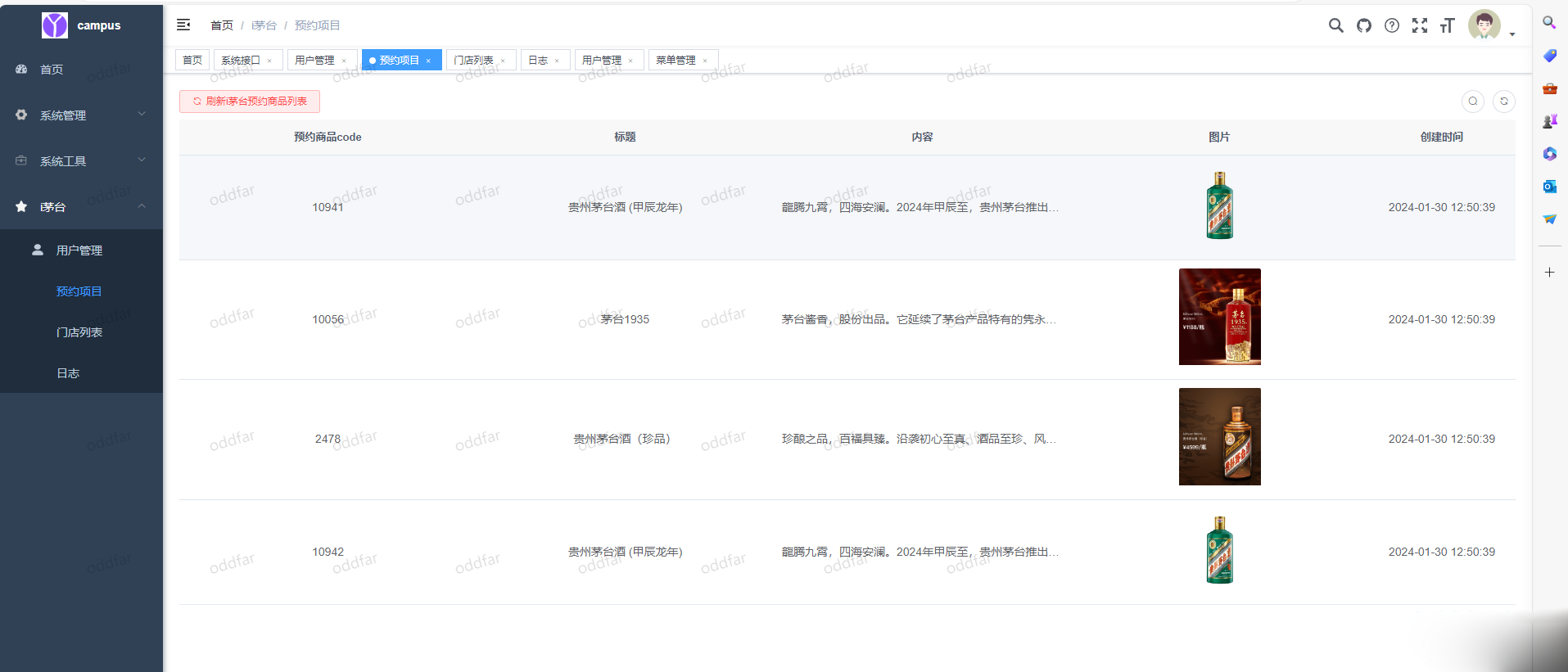This screenshot has height=672, width=1568.
Task: Click the 创建时间 column header
Action: point(1441,138)
